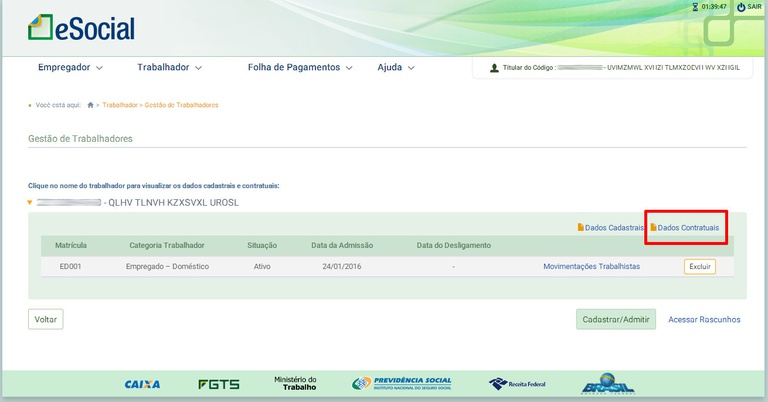Click the SAIR power icon

(741, 7)
